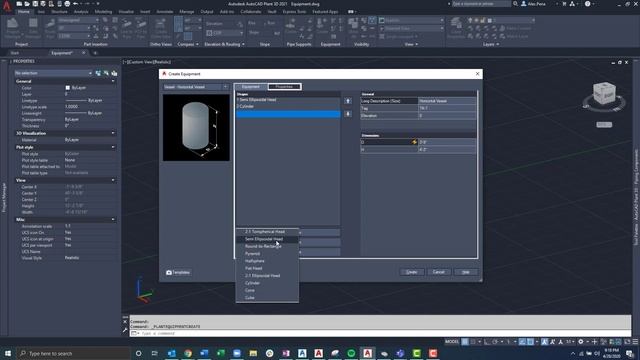The width and height of the screenshot is (640, 360).
Task: Click the Cortana circle icon on taskbar
Action: (x=138, y=353)
